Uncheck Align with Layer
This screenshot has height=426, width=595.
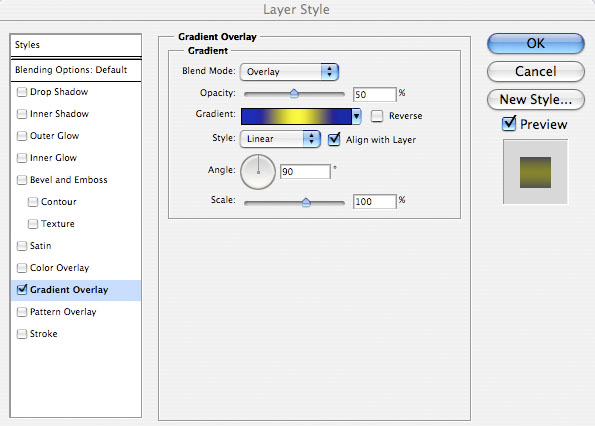coord(334,139)
